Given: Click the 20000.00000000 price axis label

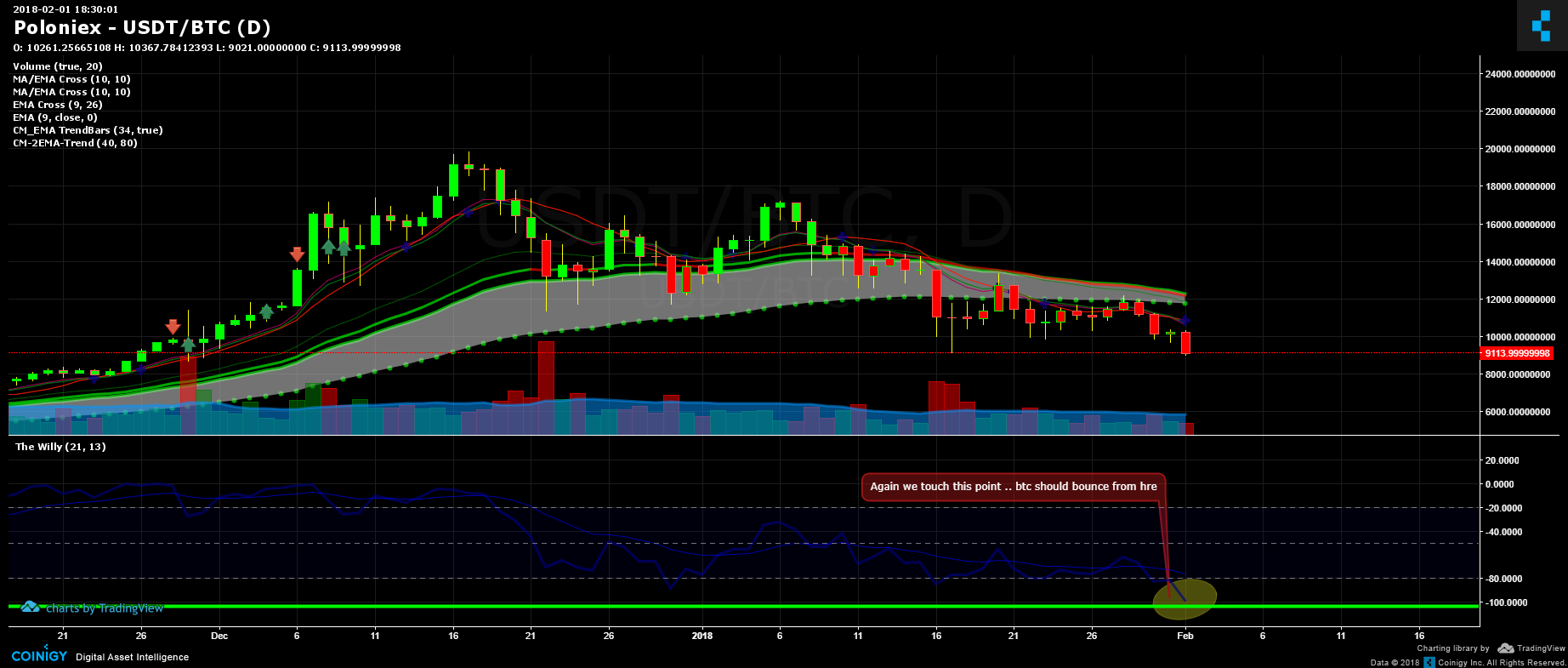Looking at the screenshot, I should 1520,149.
